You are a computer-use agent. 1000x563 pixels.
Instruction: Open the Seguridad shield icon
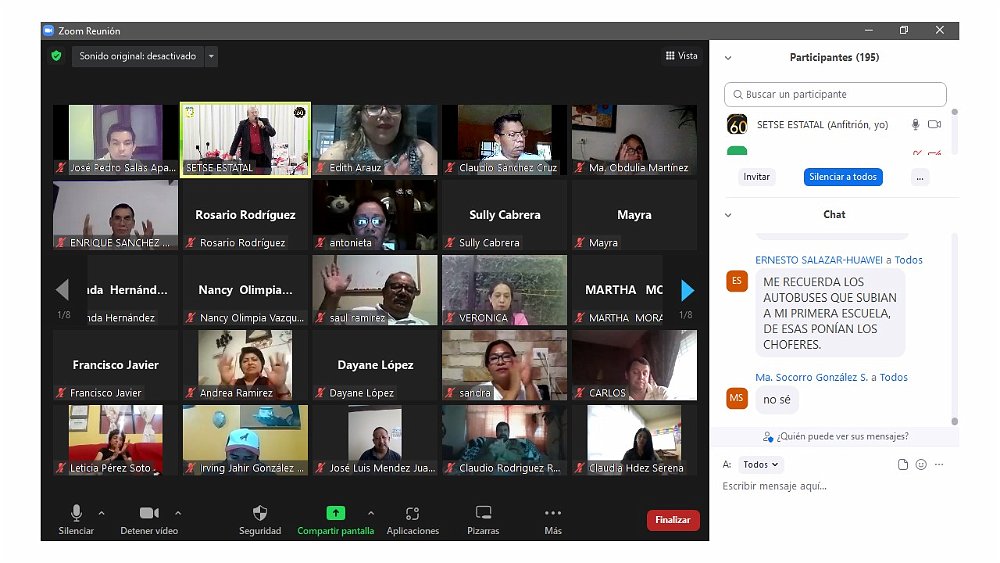point(260,514)
